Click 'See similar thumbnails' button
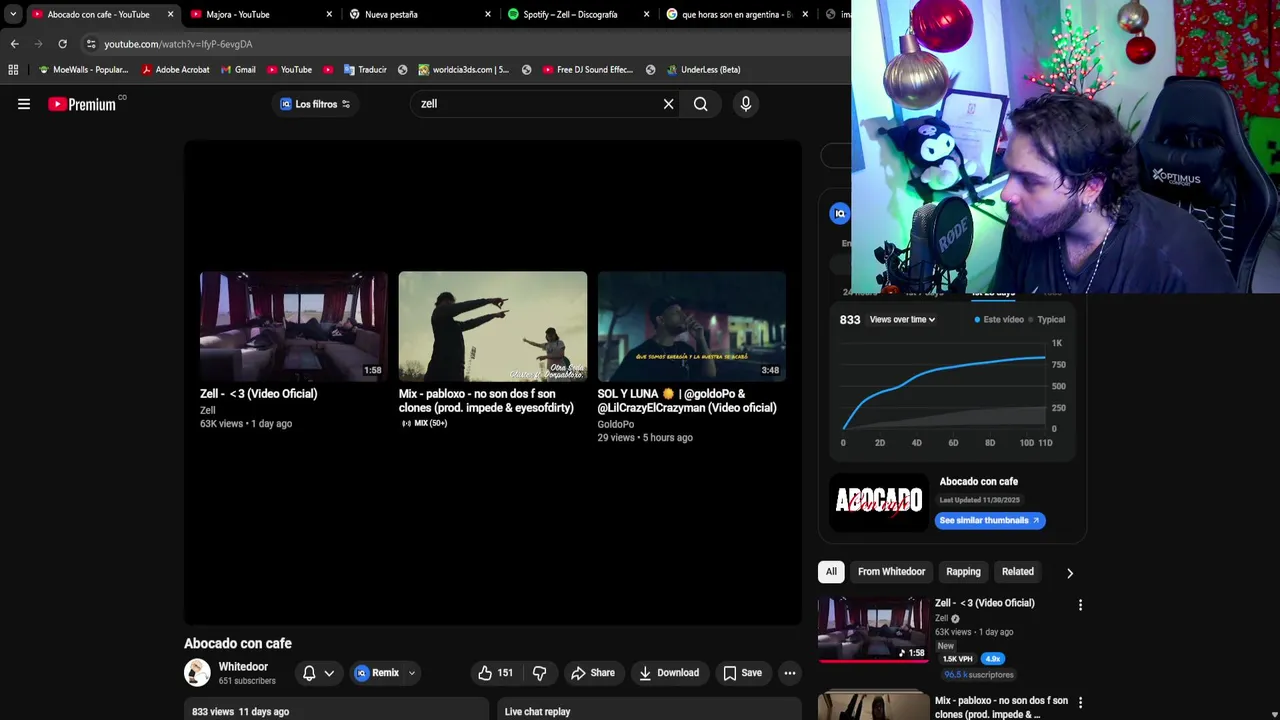 990,520
